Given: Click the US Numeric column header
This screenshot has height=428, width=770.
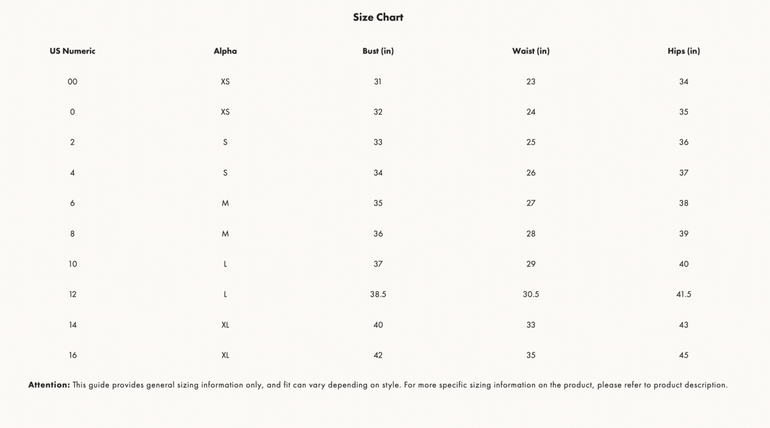Looking at the screenshot, I should tap(72, 51).
